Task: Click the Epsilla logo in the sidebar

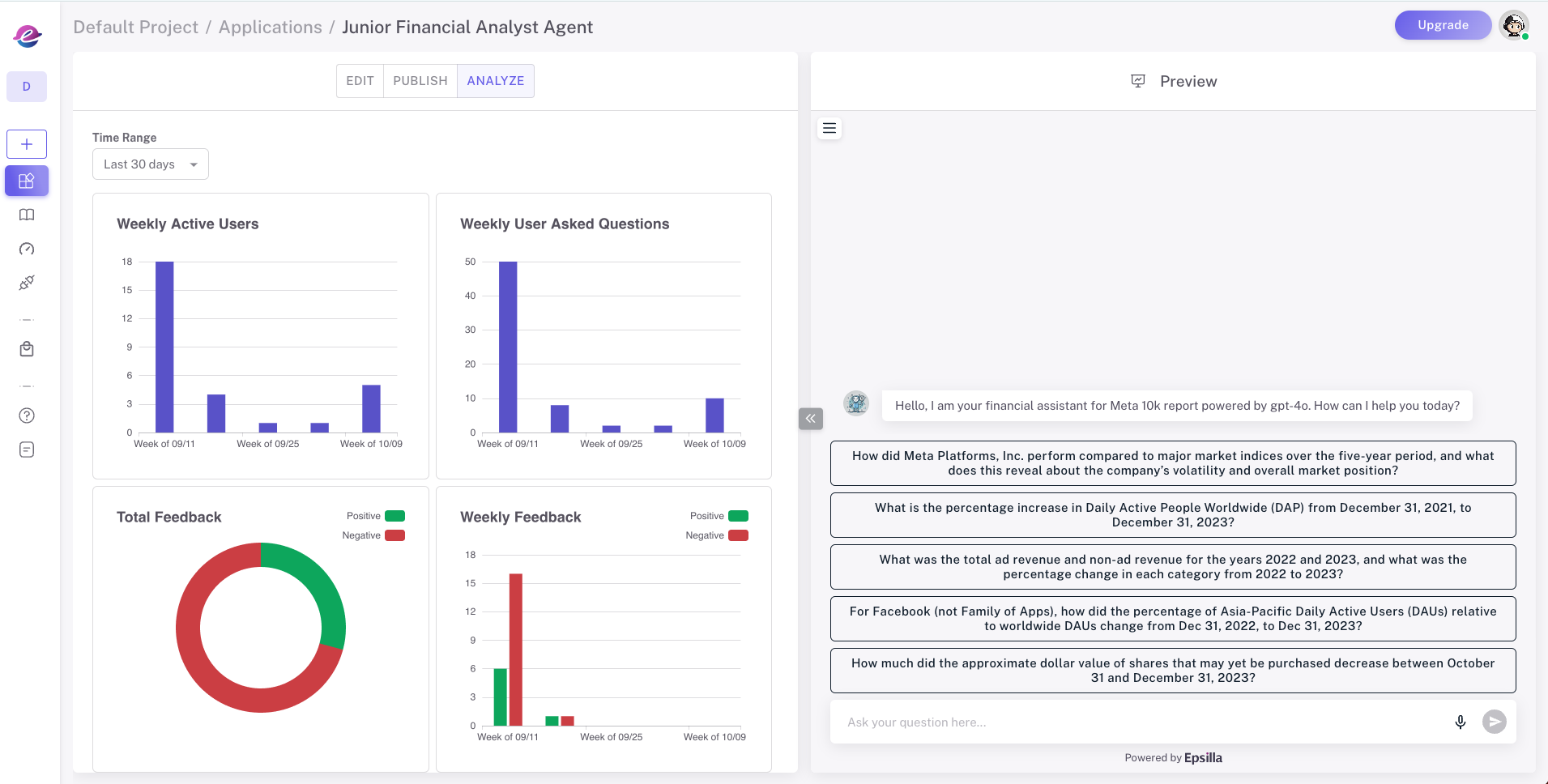Action: click(x=27, y=35)
